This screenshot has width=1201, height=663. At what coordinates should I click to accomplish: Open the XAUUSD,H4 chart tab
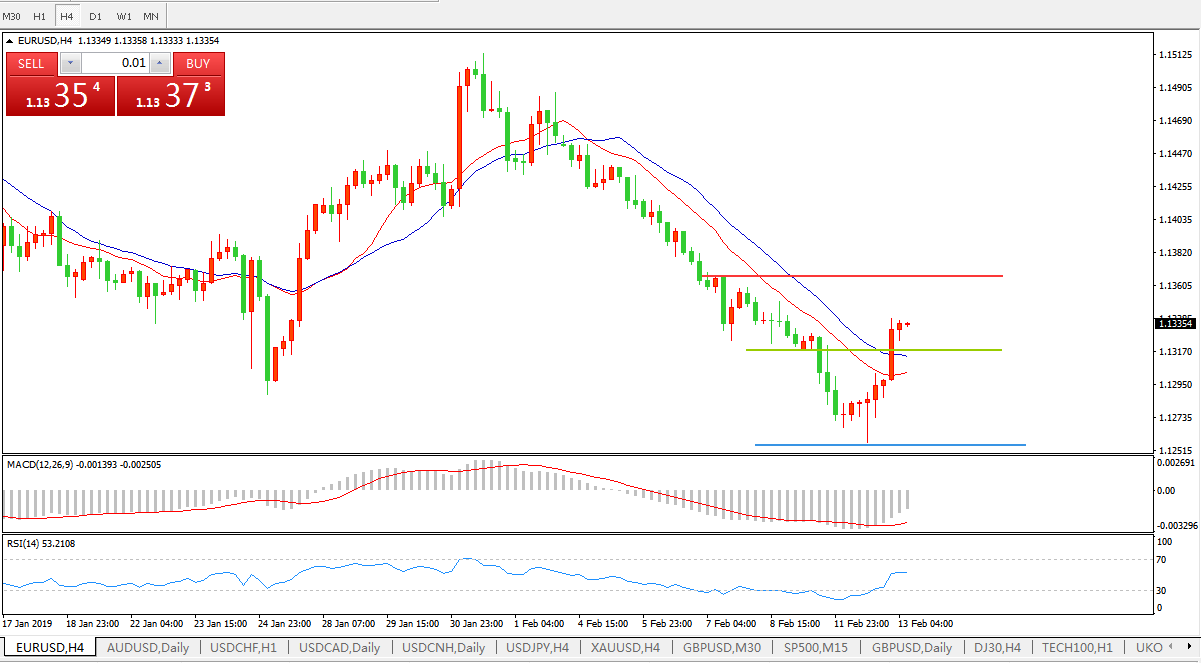pos(622,647)
